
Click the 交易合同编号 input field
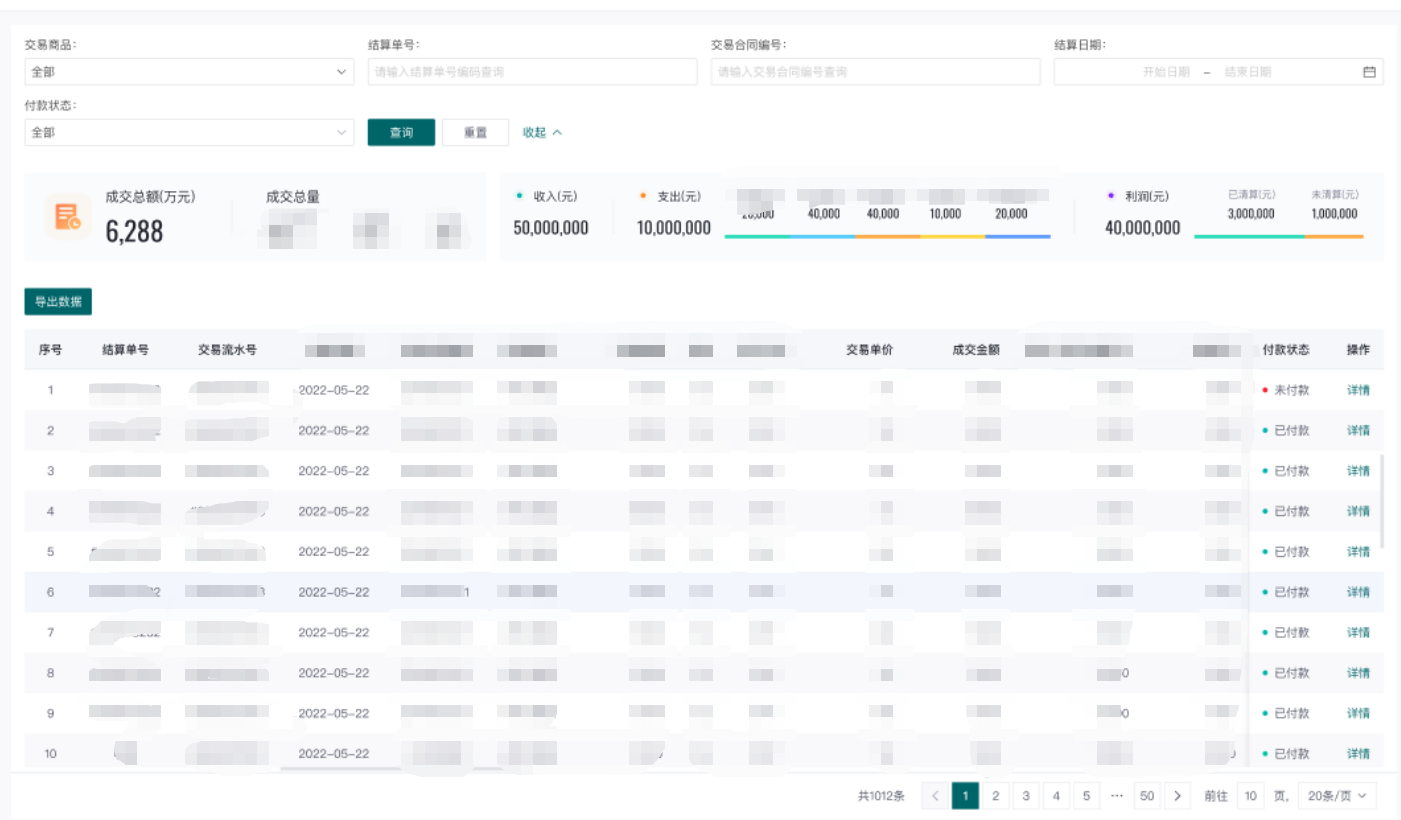click(875, 72)
